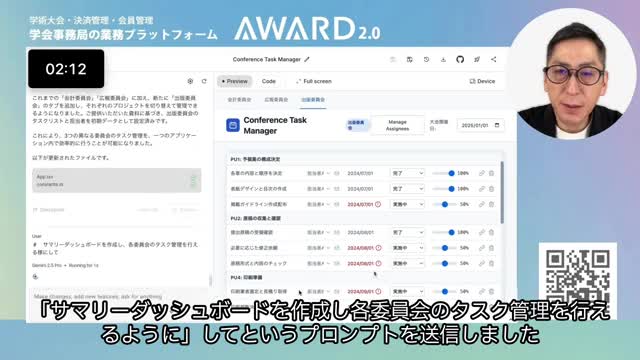This screenshot has width=640, height=360.
Task: Delete the 表紙デザインと目次の作成 task via trash icon
Action: coord(491,189)
